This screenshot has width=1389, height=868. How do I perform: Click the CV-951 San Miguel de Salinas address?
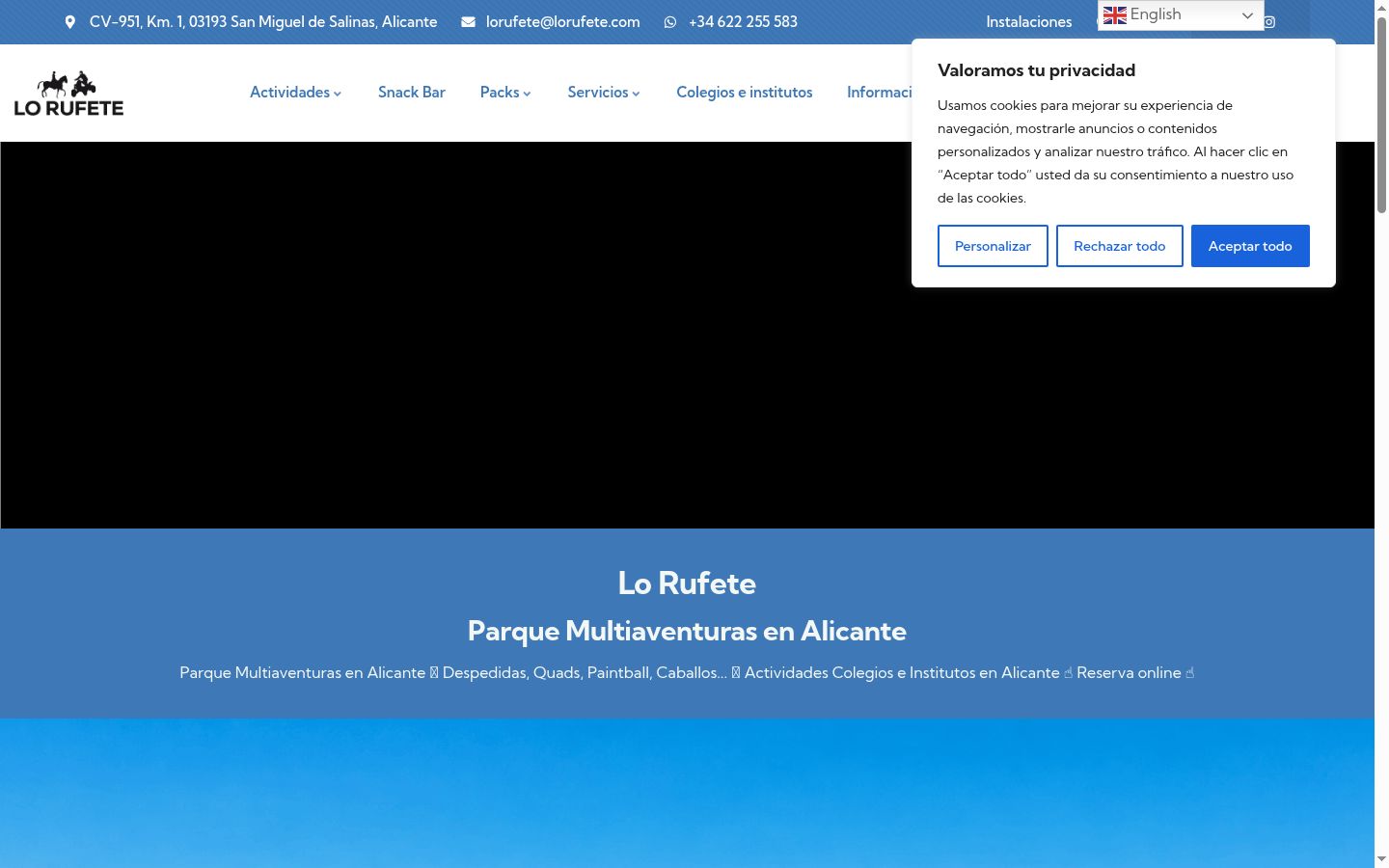pos(263,22)
